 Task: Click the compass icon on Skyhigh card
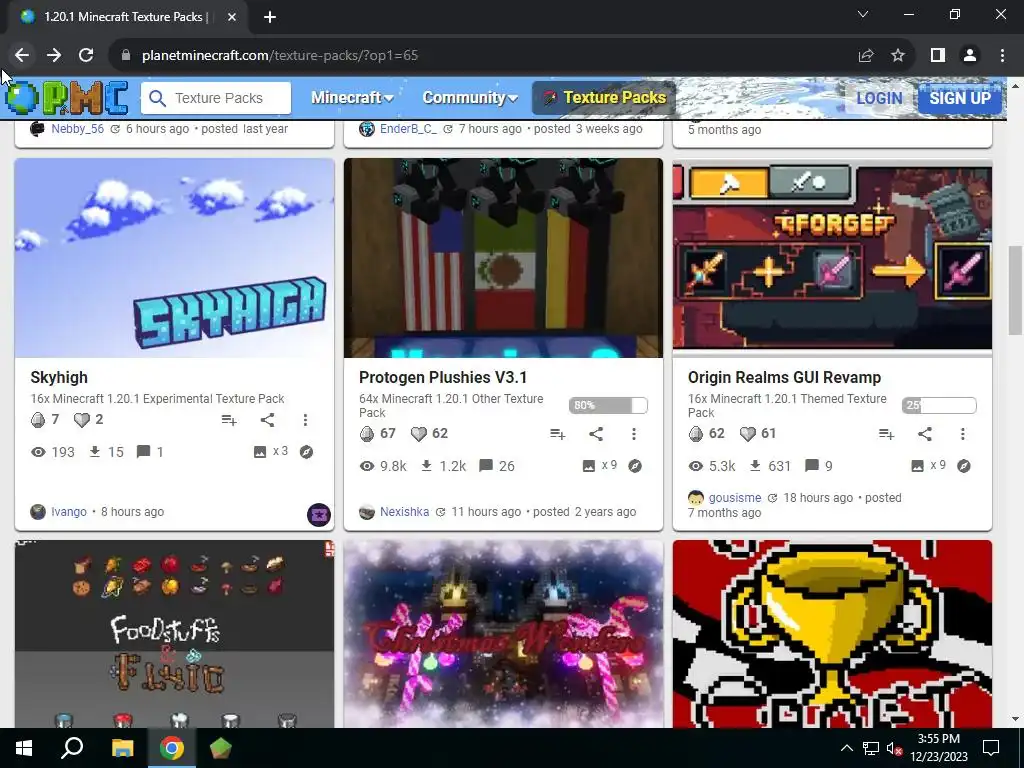(306, 452)
